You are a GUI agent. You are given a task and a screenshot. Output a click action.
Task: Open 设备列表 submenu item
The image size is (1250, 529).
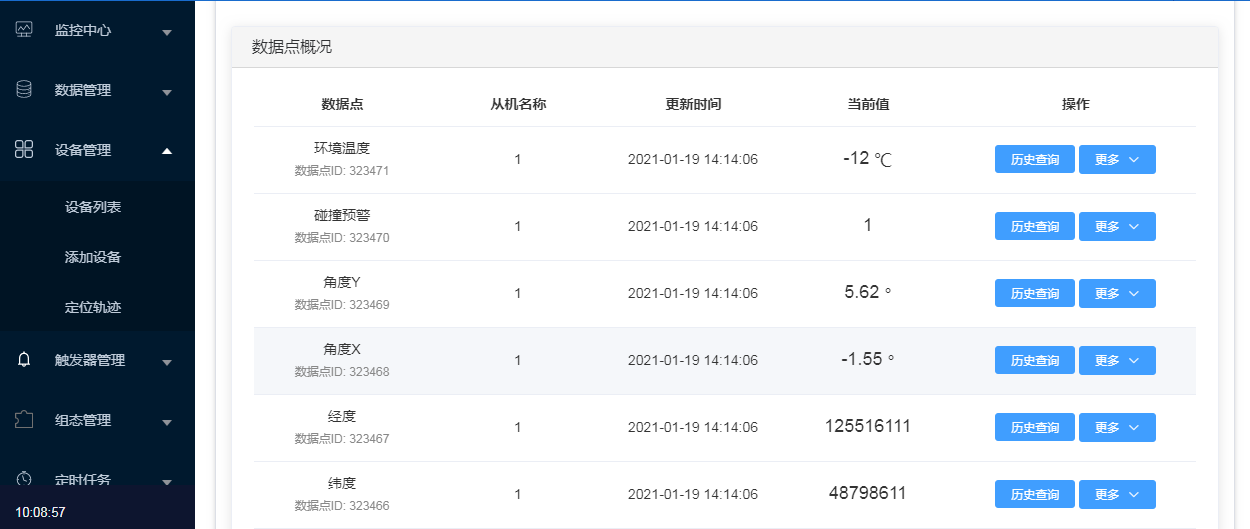93,207
